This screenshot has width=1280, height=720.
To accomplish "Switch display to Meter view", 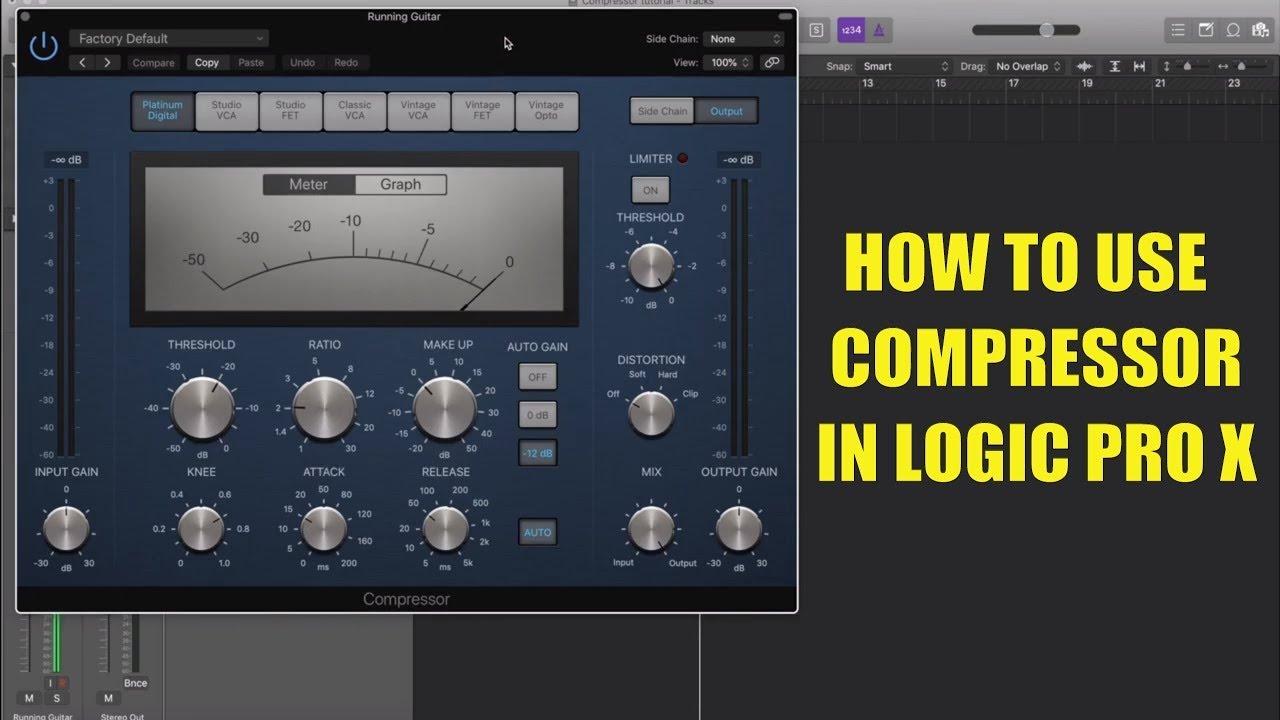I will tap(308, 184).
